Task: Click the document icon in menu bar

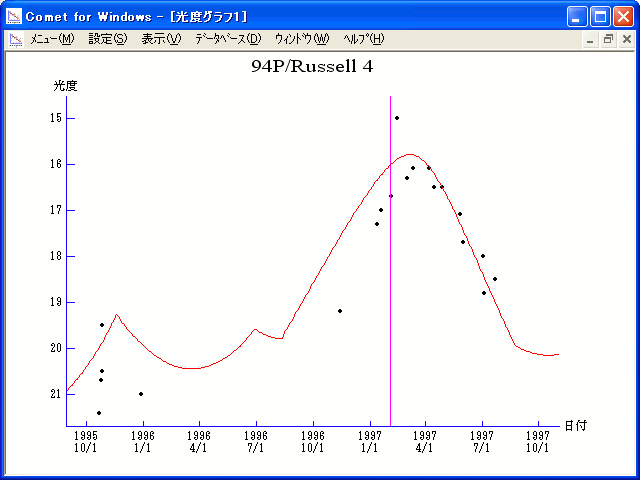Action: [x=16, y=40]
